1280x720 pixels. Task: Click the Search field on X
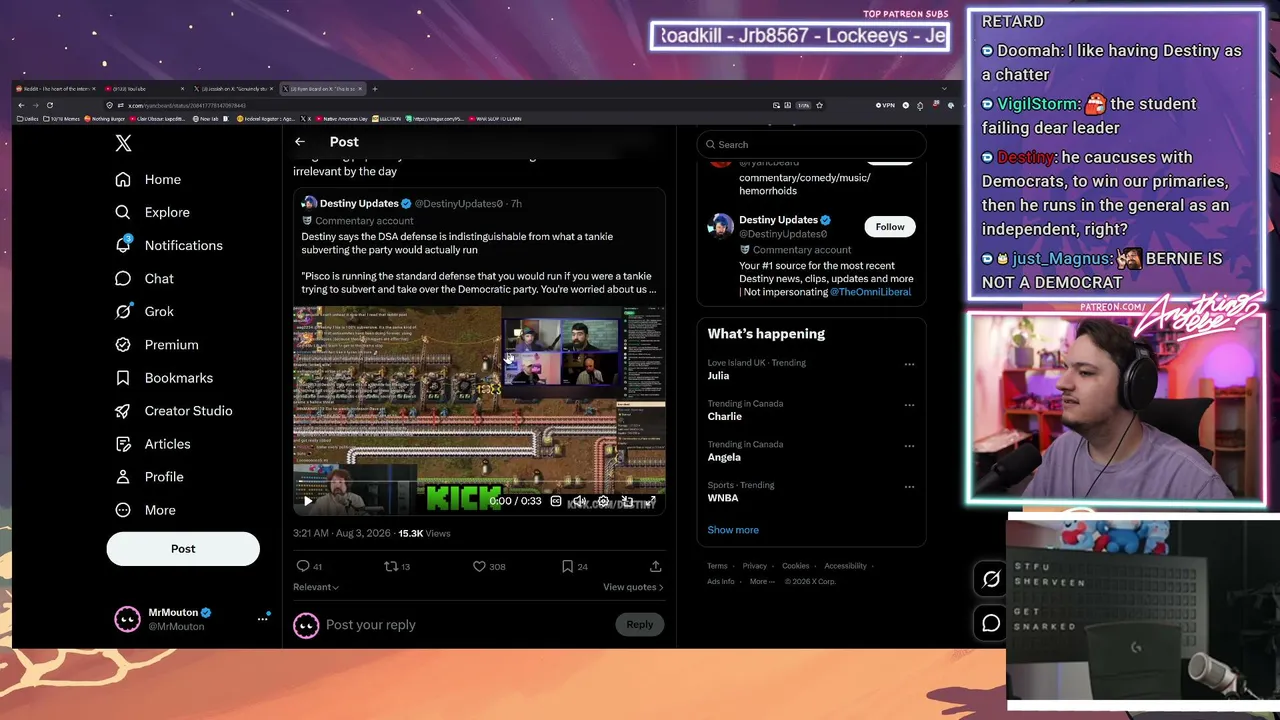(811, 144)
